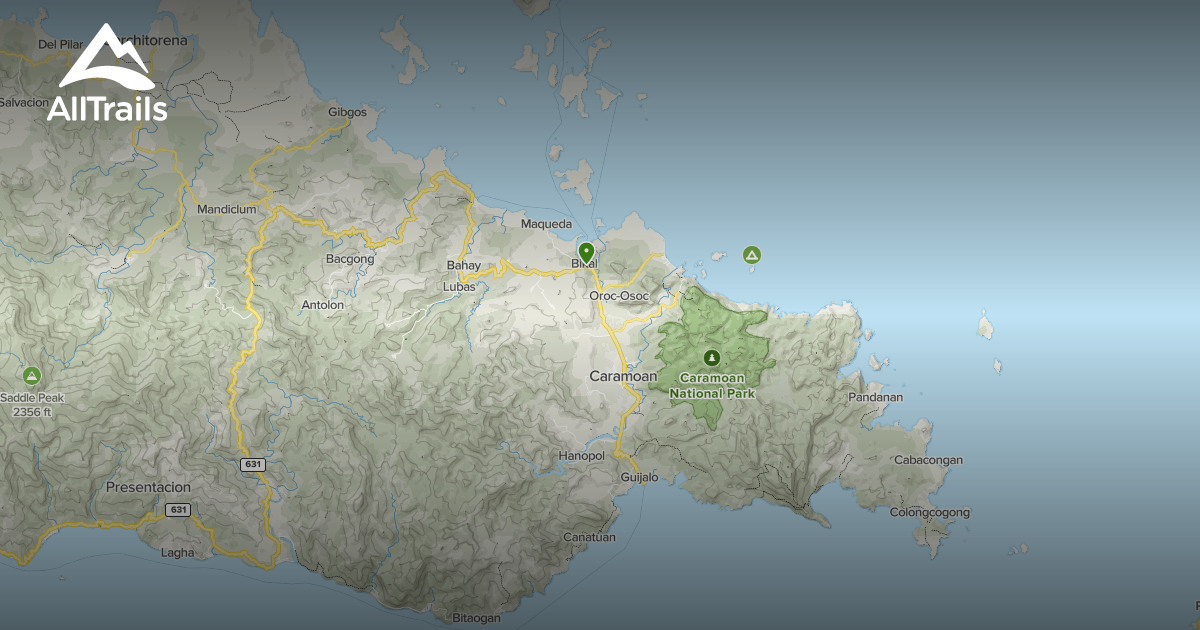
Task: Click the Pandanan peninsula label
Action: 874,395
